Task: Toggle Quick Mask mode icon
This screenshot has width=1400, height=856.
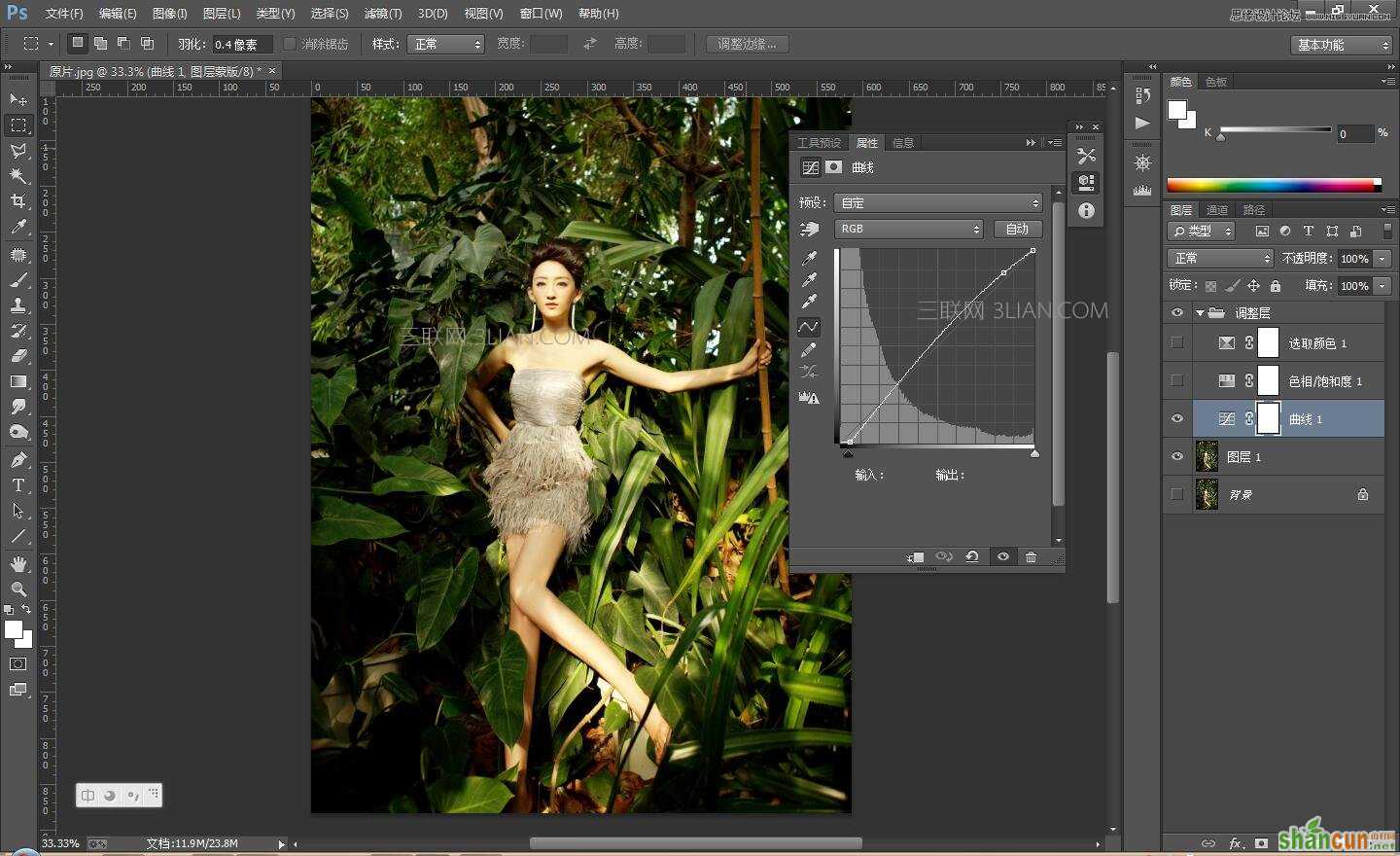Action: click(18, 664)
